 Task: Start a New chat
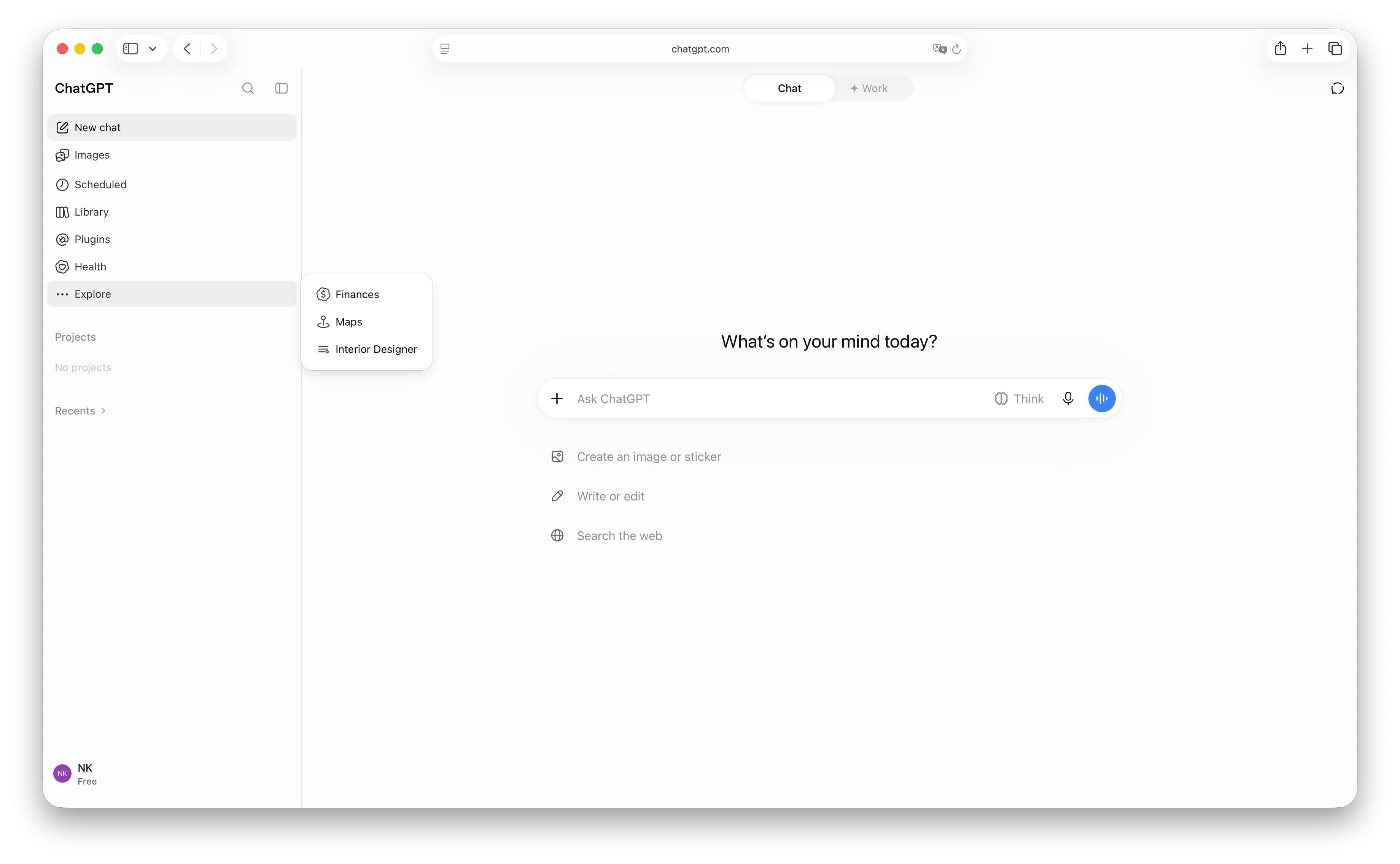(172, 127)
